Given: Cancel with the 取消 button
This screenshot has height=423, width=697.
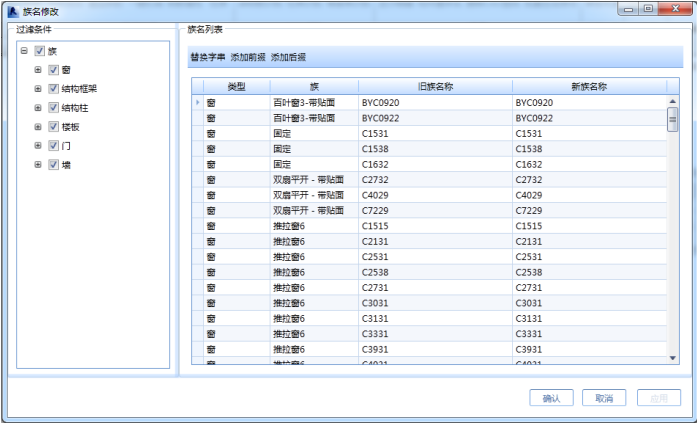Looking at the screenshot, I should (604, 398).
